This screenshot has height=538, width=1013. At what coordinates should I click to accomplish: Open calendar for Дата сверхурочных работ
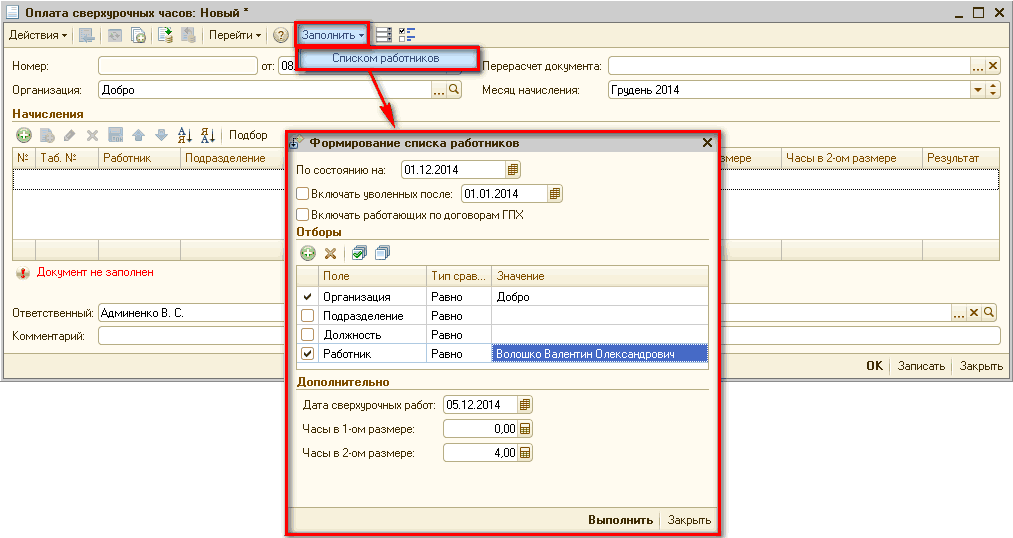(526, 405)
